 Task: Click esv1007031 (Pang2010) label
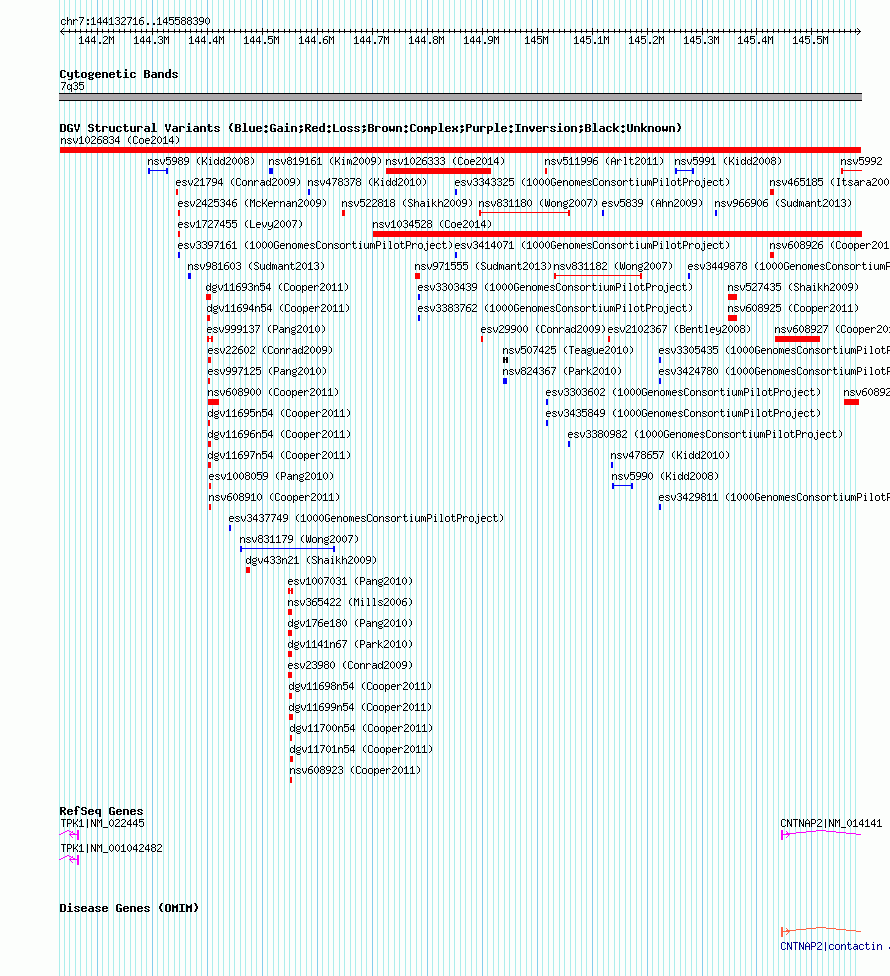pyautogui.click(x=350, y=581)
